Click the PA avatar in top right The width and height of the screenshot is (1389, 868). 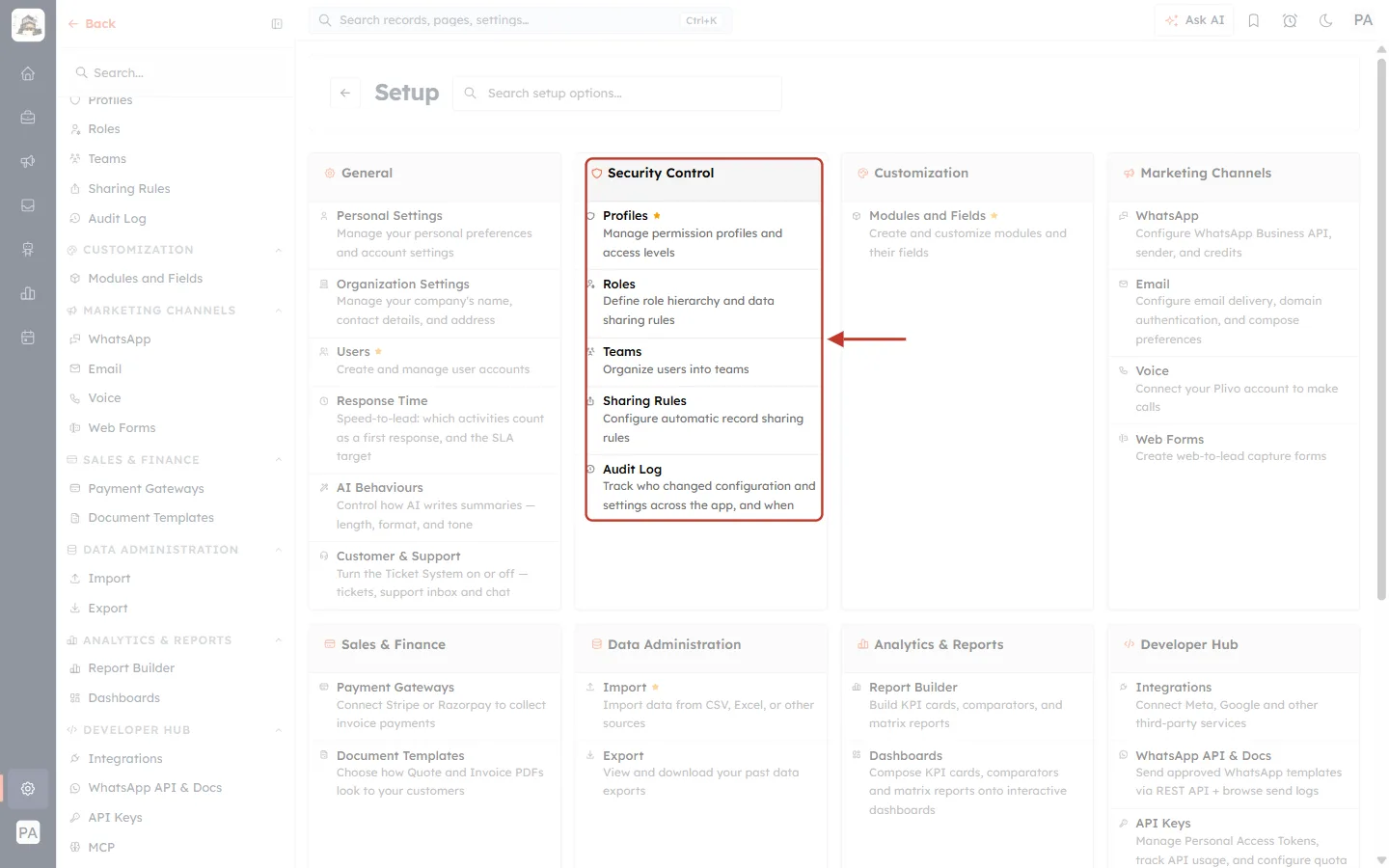pos(1363,20)
